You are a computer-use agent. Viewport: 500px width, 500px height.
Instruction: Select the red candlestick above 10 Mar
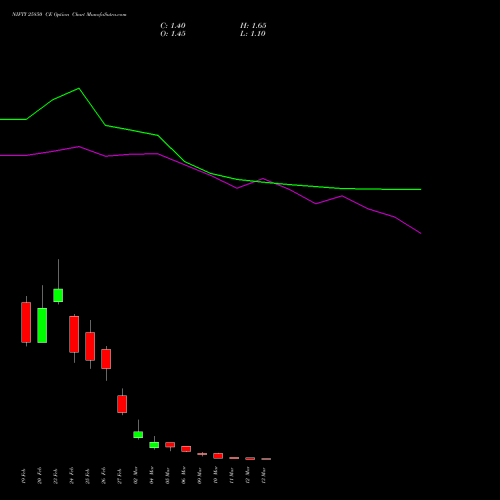218,456
